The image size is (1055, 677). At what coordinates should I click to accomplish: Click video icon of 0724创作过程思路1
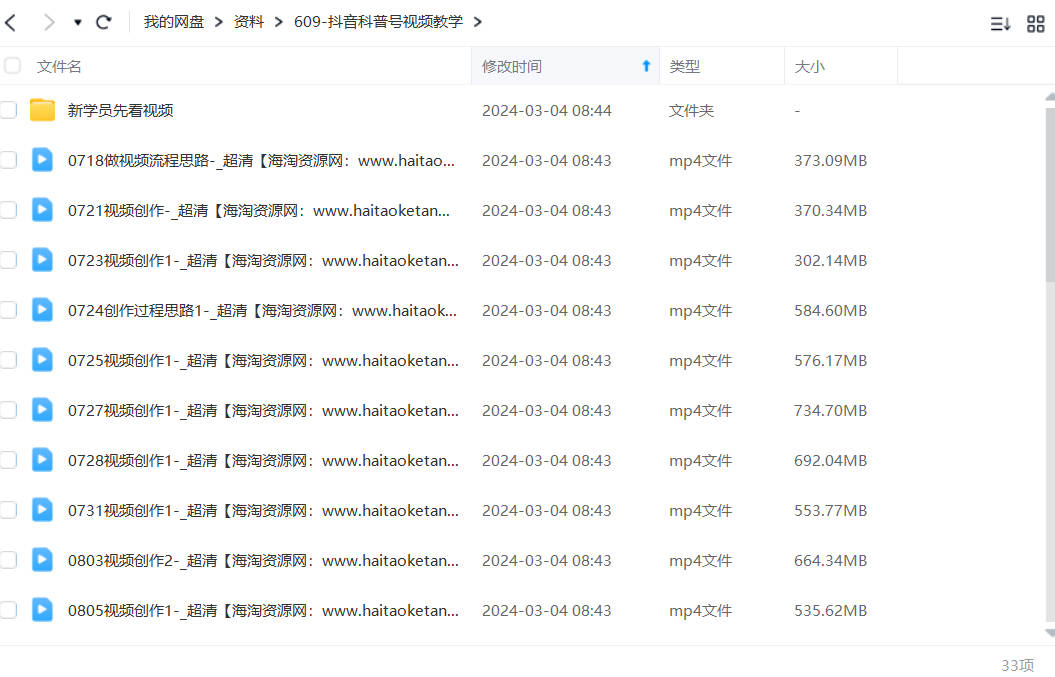[x=42, y=310]
